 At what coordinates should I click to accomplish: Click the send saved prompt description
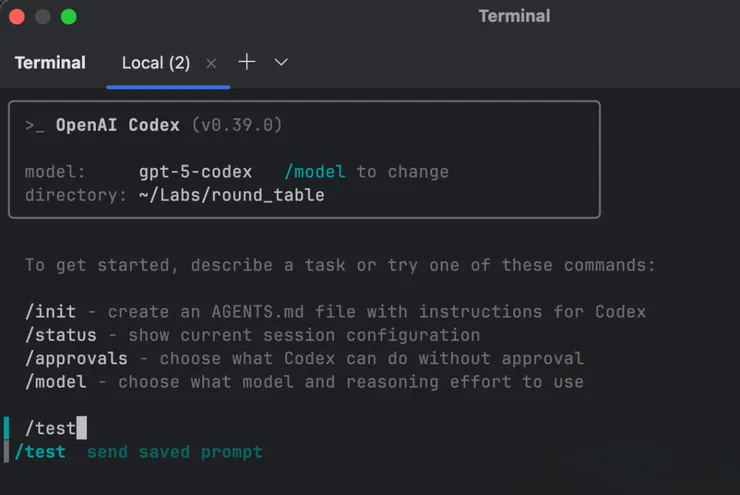click(174, 452)
